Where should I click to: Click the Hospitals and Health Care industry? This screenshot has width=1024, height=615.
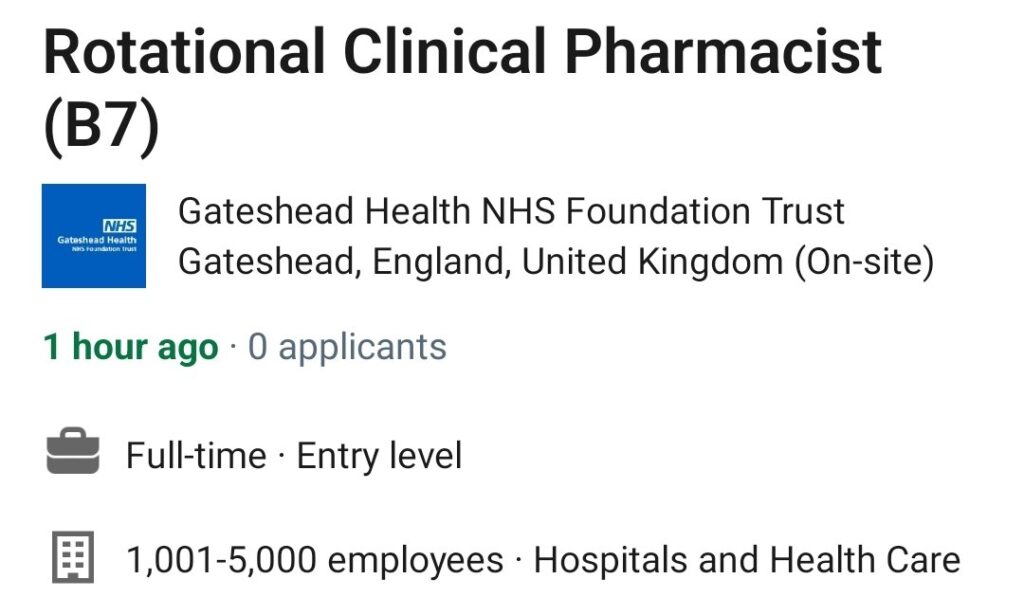pyautogui.click(x=747, y=560)
